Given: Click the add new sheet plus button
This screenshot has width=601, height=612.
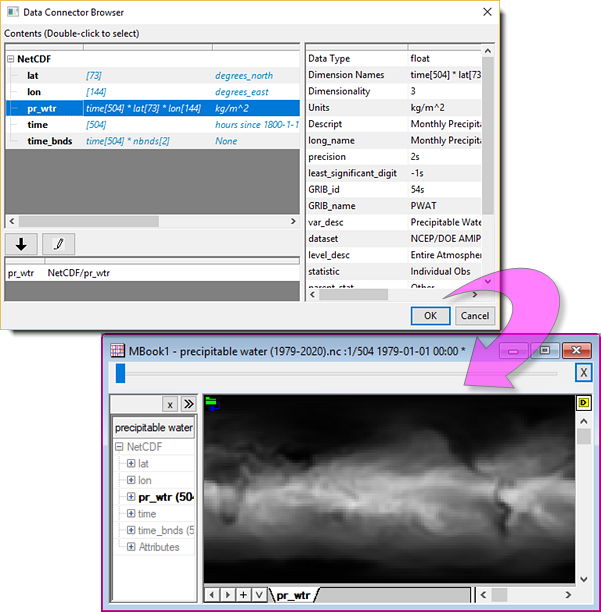Looking at the screenshot, I should pos(243,594).
